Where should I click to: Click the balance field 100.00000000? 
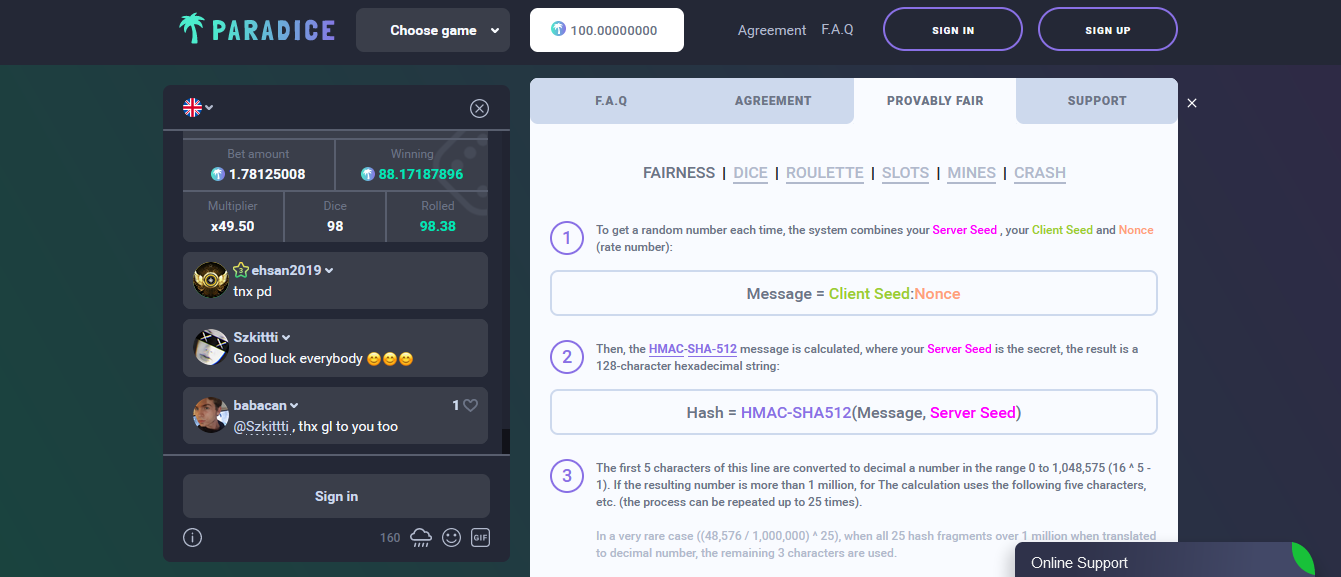607,30
